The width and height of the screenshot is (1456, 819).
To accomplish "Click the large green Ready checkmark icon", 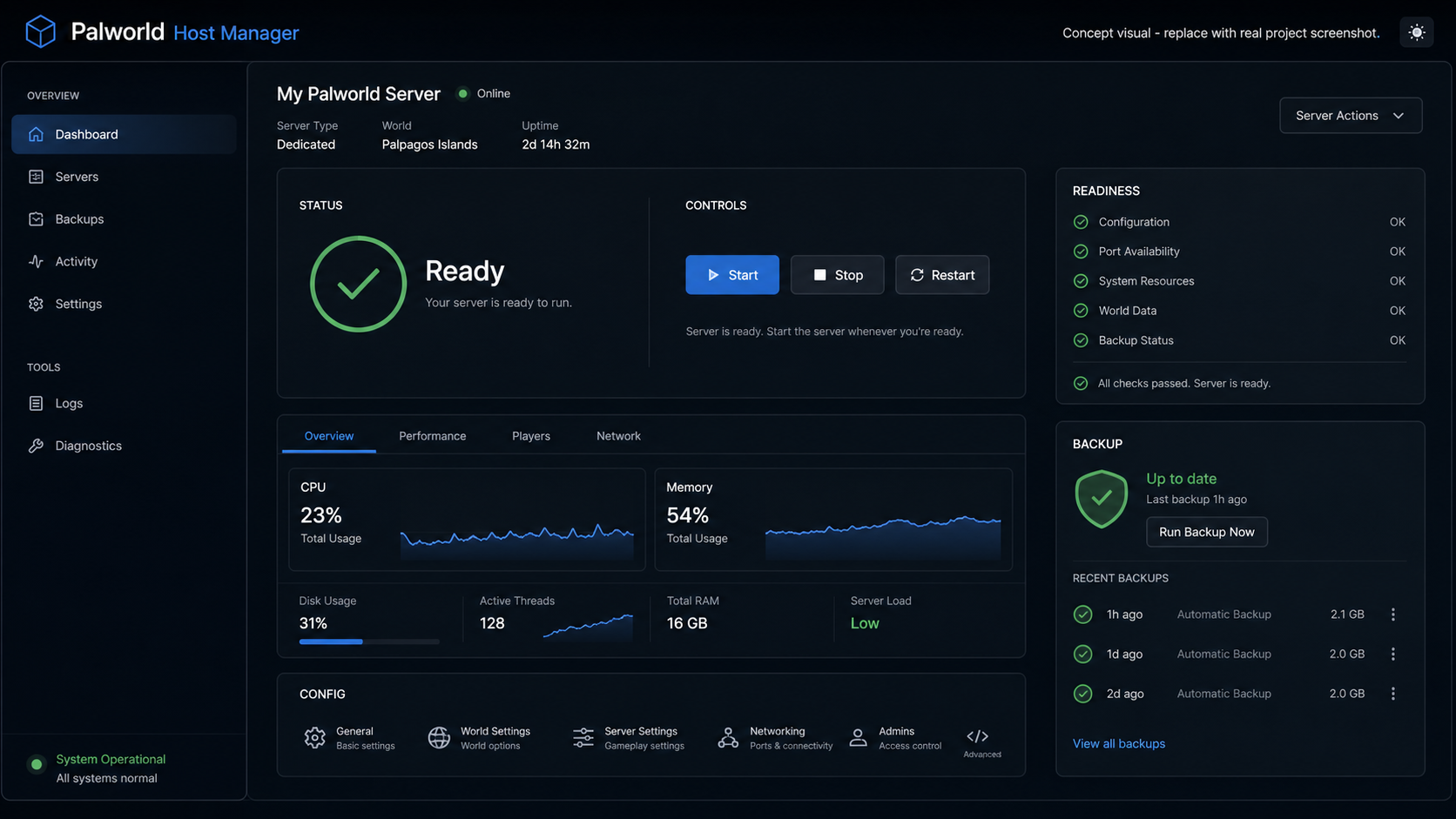I will click(x=358, y=284).
